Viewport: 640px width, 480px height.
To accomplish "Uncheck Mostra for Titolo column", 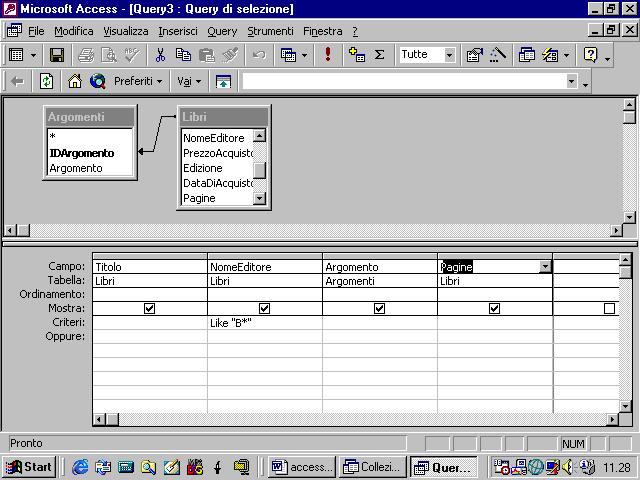I will tap(149, 309).
